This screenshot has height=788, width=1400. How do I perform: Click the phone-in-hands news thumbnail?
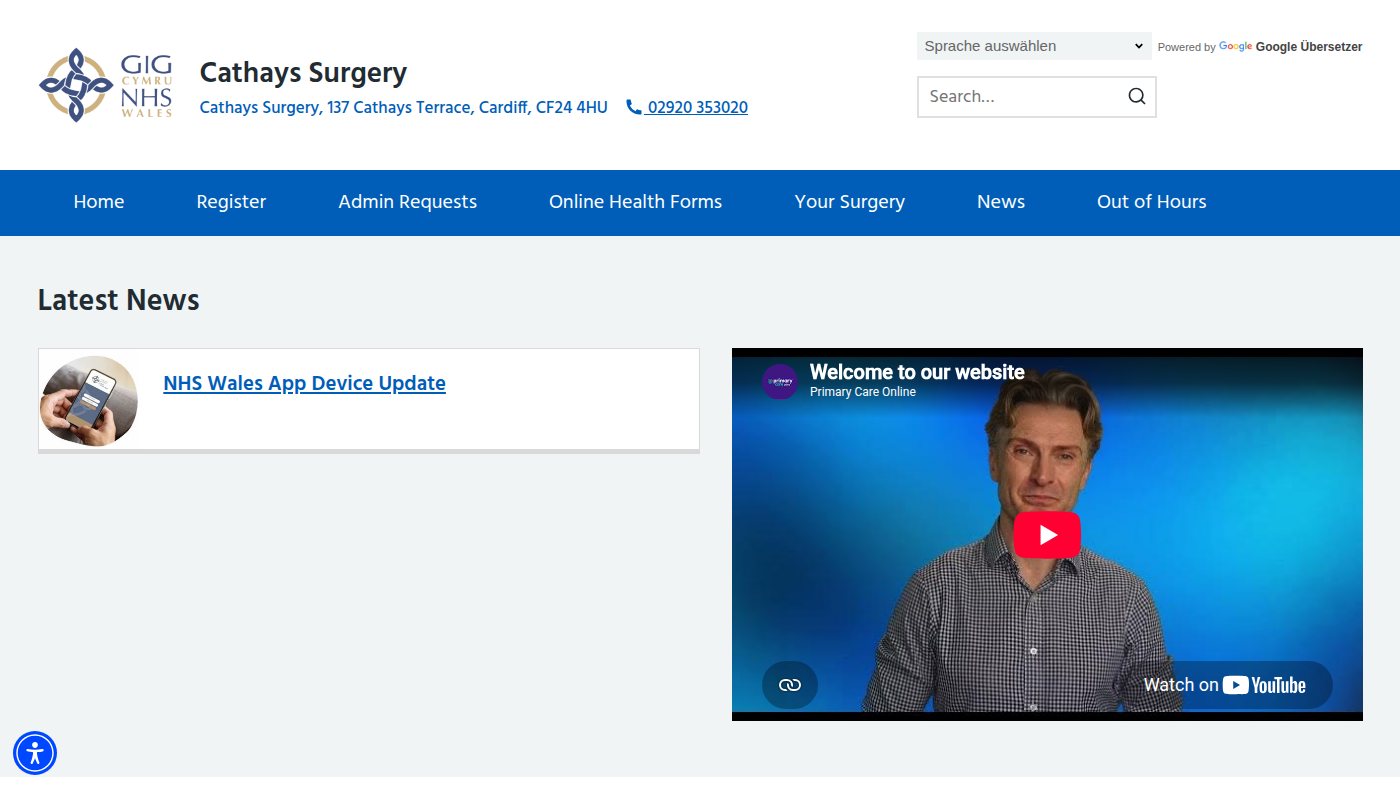pos(89,401)
